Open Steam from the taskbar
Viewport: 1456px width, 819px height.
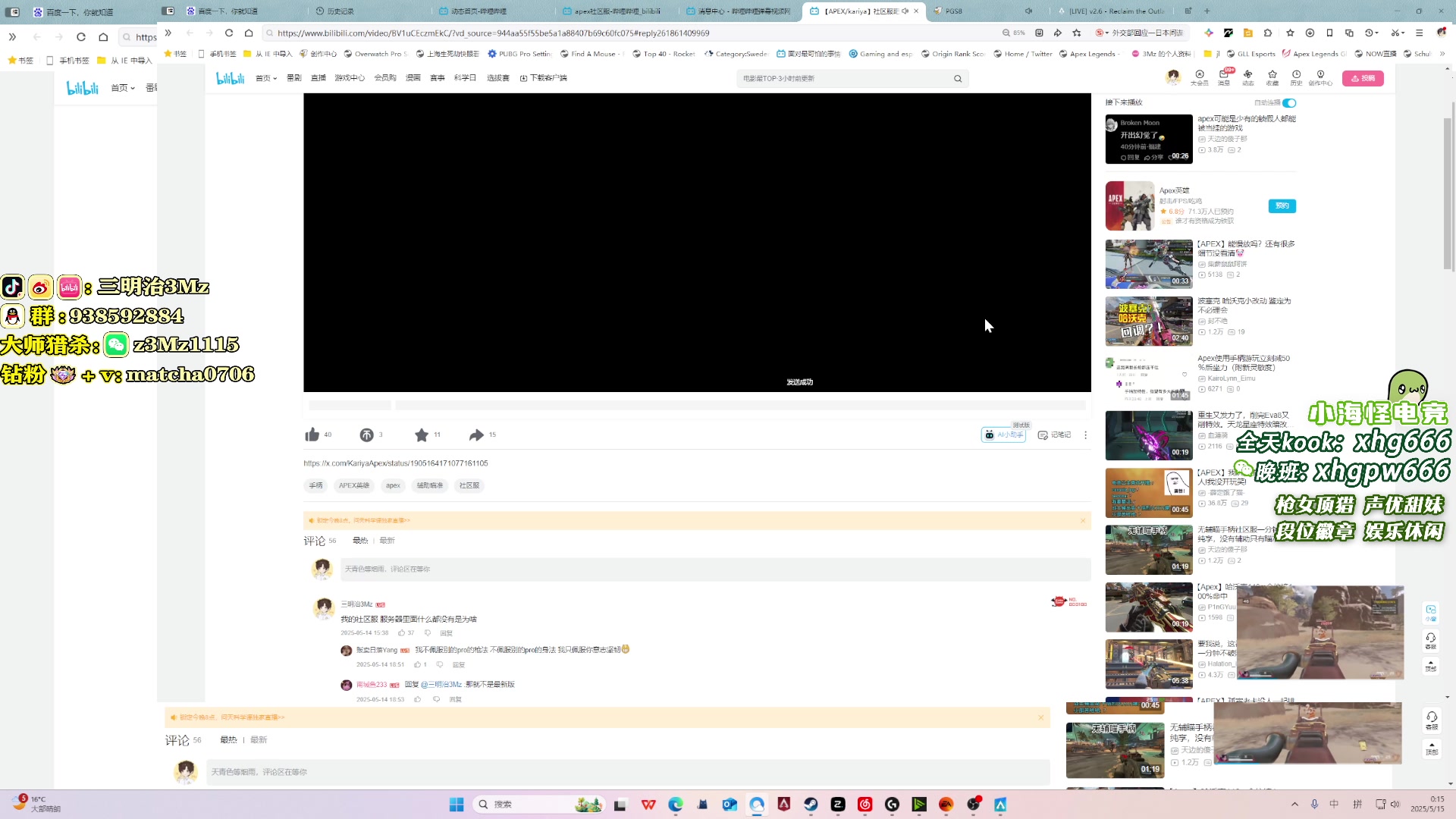(x=811, y=805)
